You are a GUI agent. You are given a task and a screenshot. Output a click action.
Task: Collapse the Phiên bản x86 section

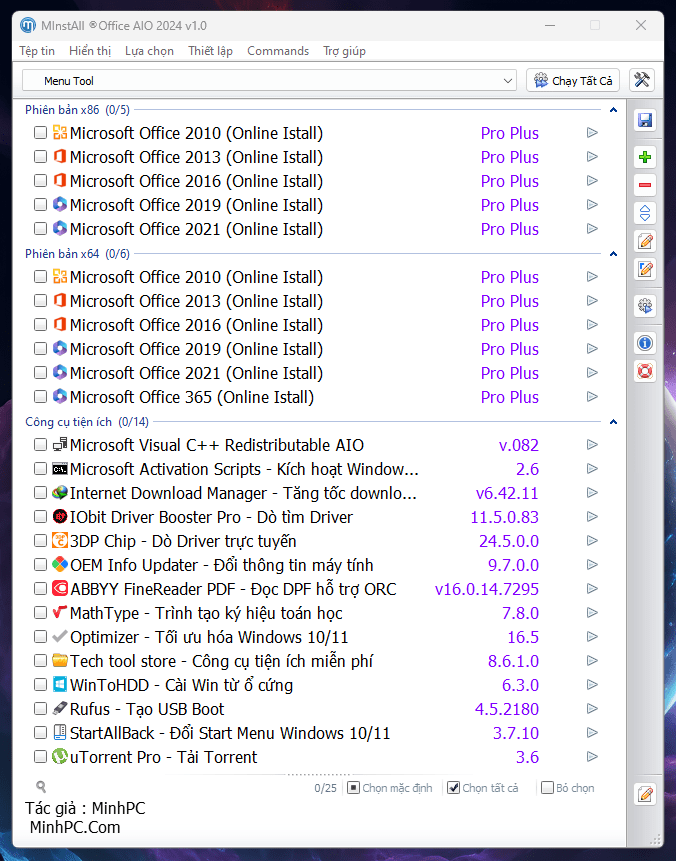(x=613, y=110)
